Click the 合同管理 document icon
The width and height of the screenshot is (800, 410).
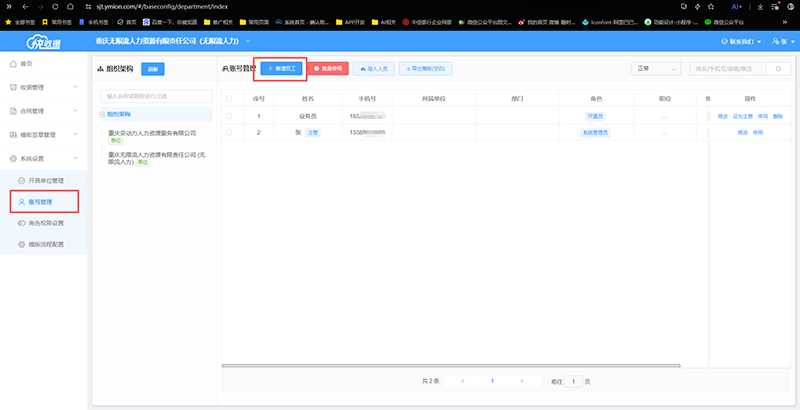click(11, 111)
